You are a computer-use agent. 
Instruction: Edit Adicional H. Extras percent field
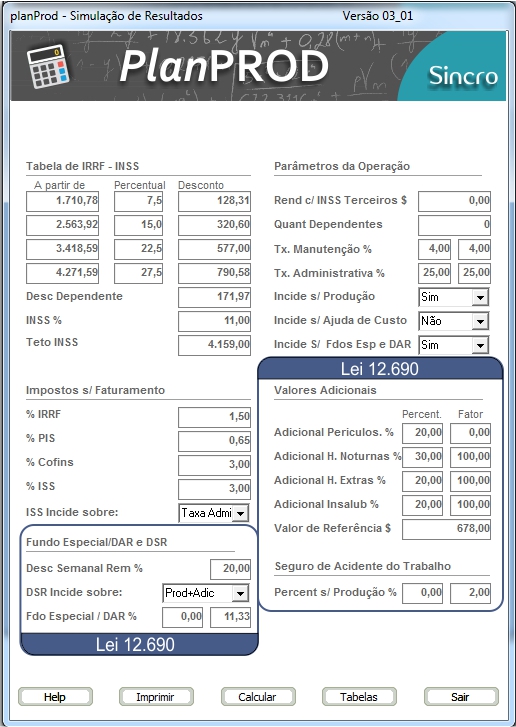click(x=422, y=481)
